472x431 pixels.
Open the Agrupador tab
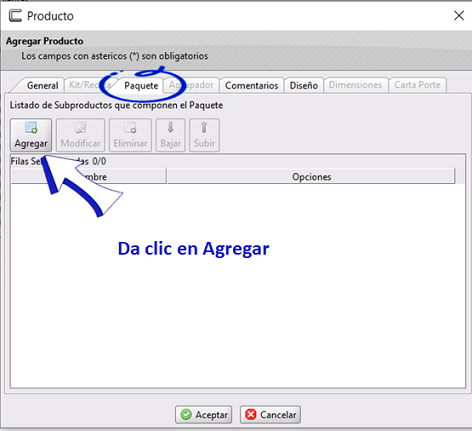coord(191,85)
